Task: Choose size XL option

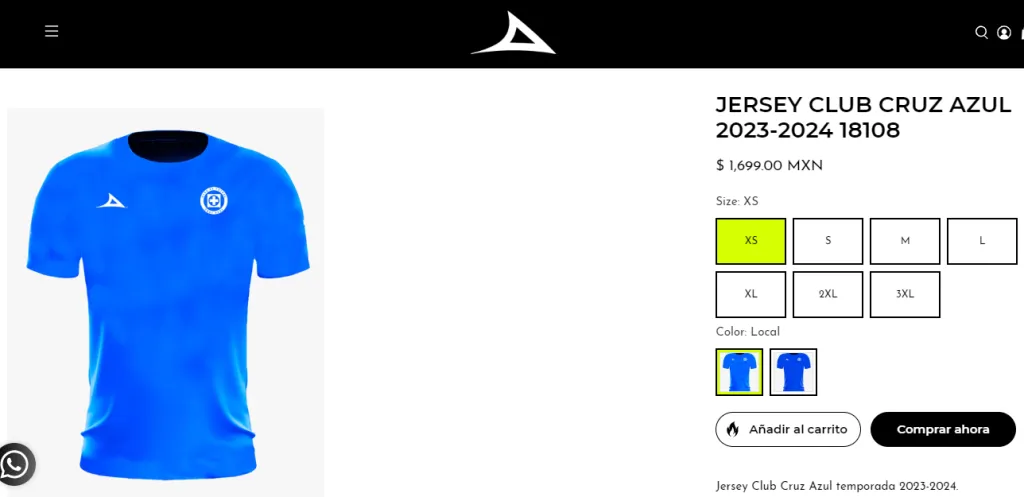Action: [x=751, y=295]
